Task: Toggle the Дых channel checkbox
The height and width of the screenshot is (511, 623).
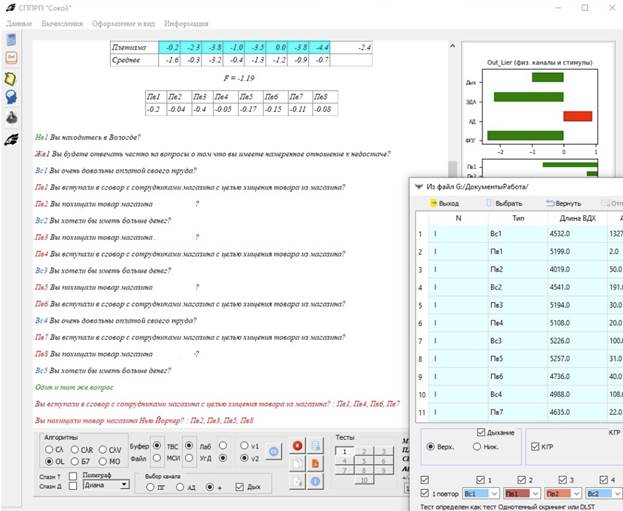Action: click(x=238, y=486)
